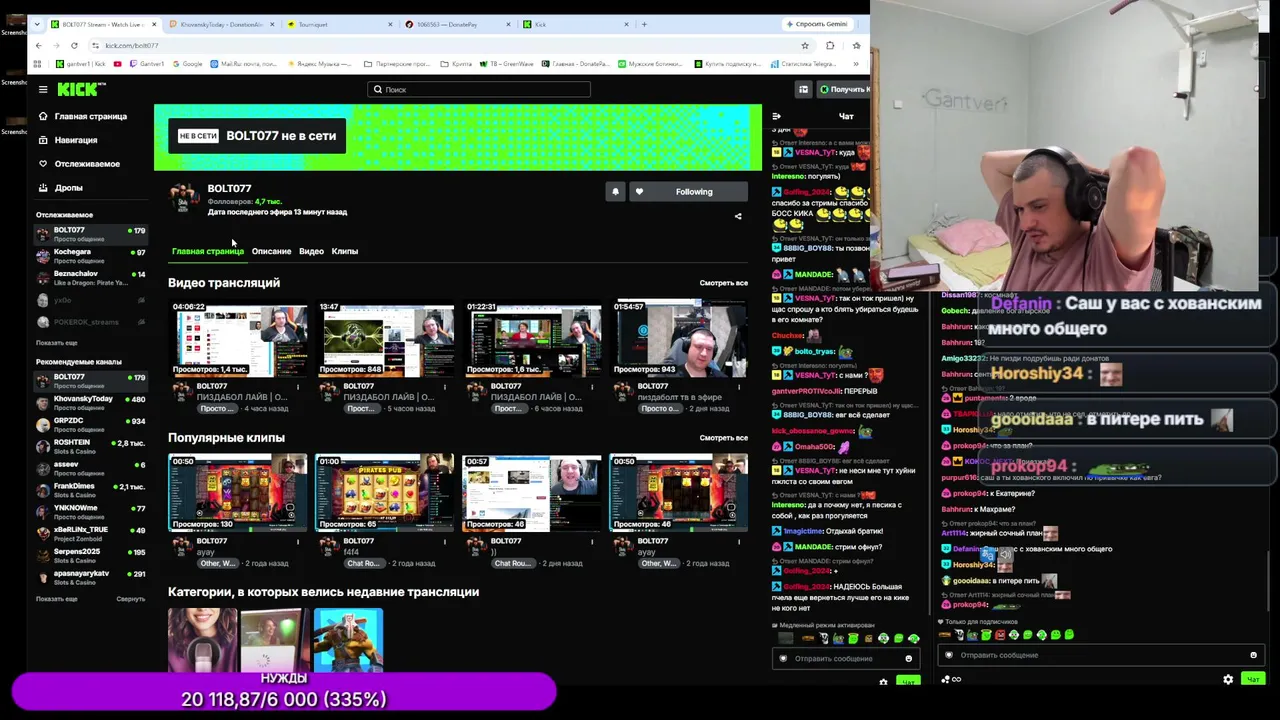Image resolution: width=1280 pixels, height=720 pixels.
Task: Send message with right chat 'Чат' button
Action: [1253, 679]
